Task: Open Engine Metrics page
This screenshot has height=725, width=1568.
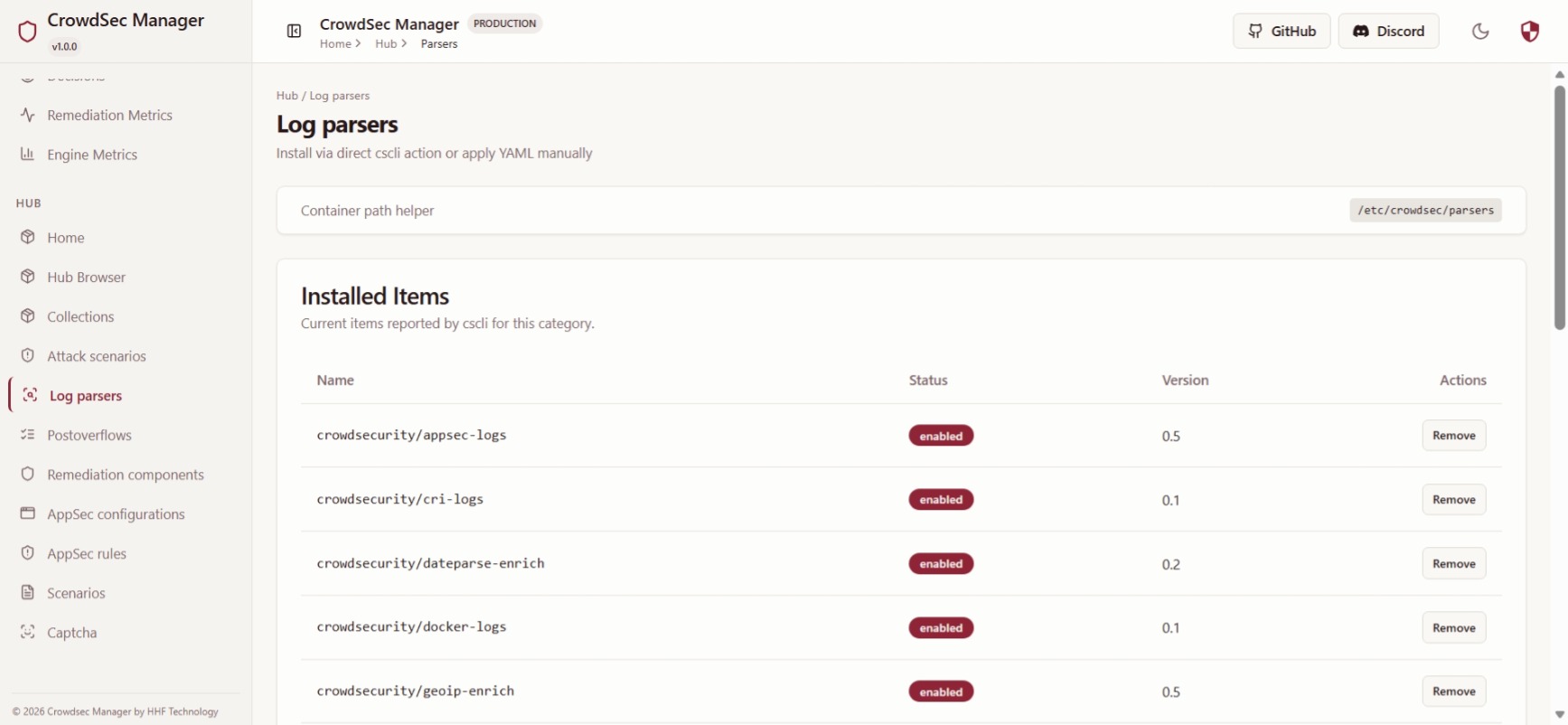Action: coord(92,155)
